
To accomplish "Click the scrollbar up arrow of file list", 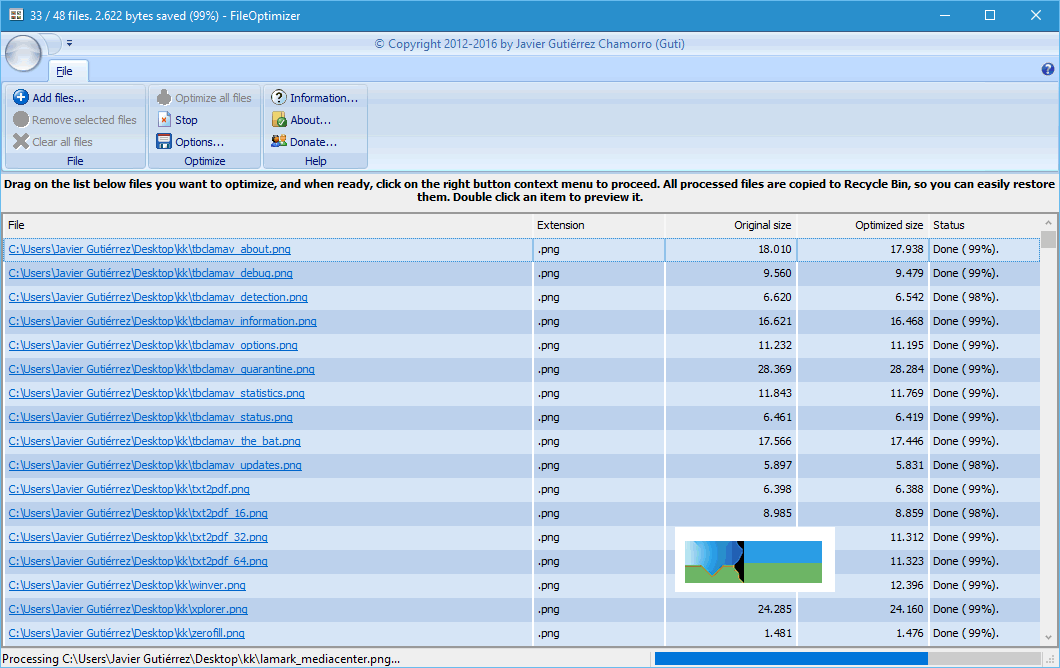I will pos(1048,222).
